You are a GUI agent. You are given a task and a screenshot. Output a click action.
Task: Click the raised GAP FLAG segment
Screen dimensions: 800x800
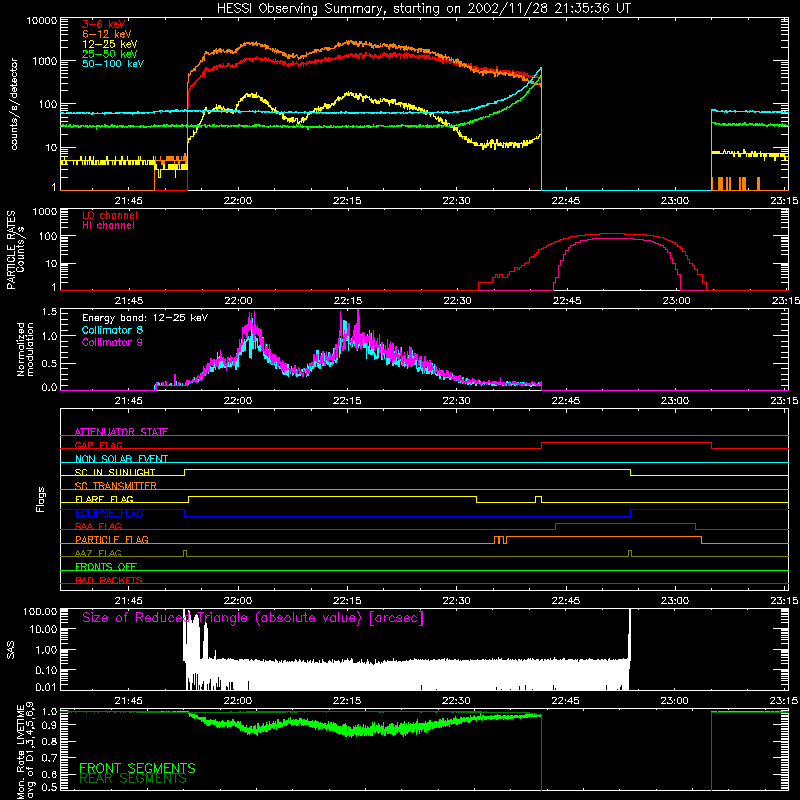[626, 443]
